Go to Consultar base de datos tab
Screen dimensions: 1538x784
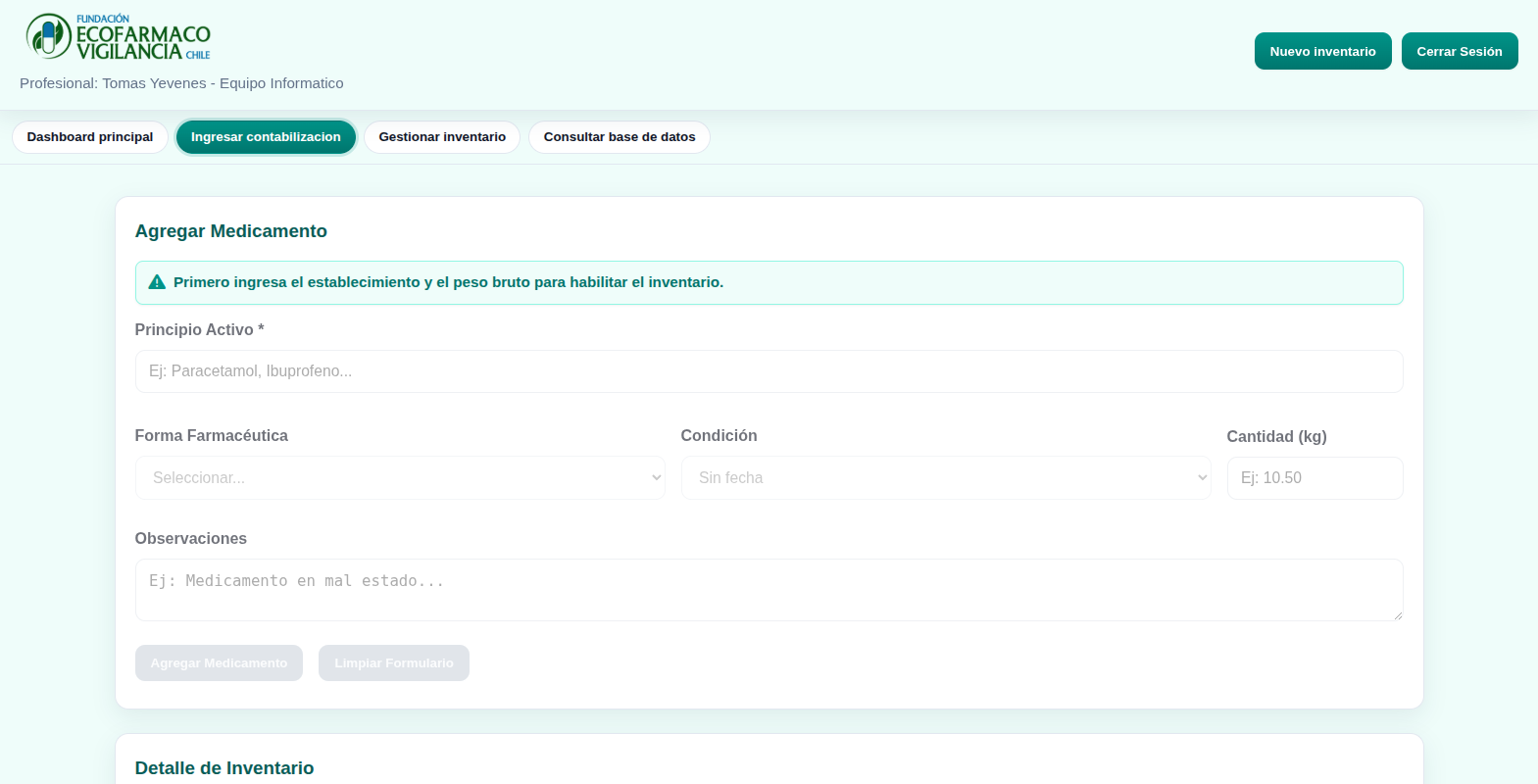click(620, 137)
